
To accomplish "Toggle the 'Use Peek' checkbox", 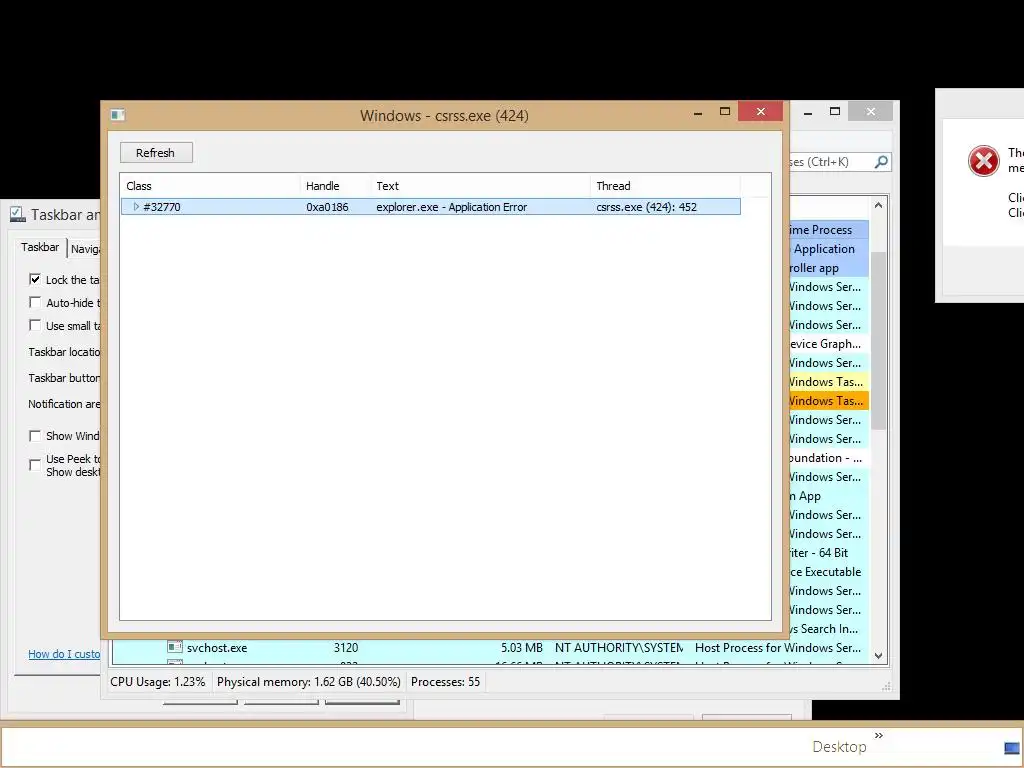I will 35,465.
